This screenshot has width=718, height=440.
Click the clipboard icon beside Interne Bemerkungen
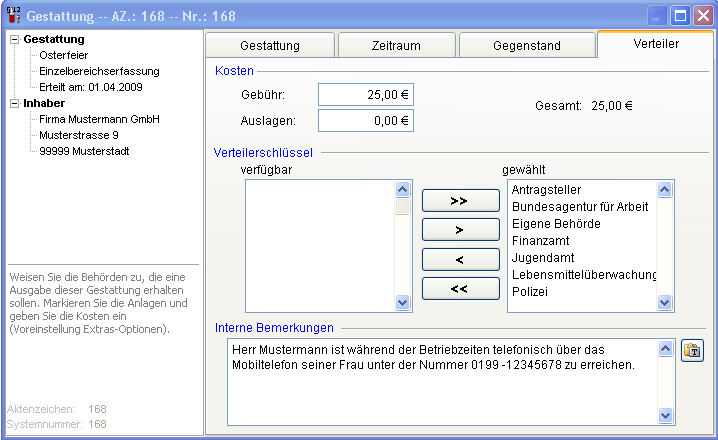pos(692,351)
